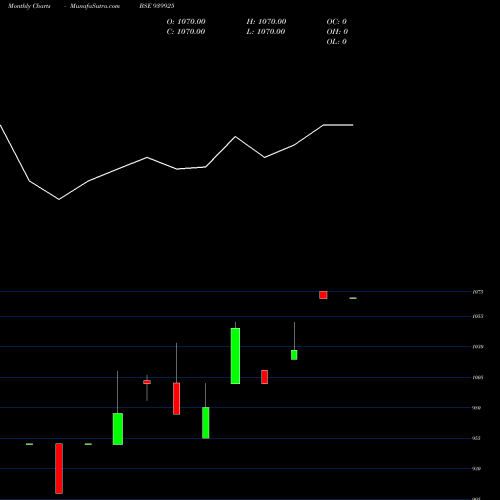
Task: Click the 'MunafaSutra.com' label
Action: tap(95, 6)
